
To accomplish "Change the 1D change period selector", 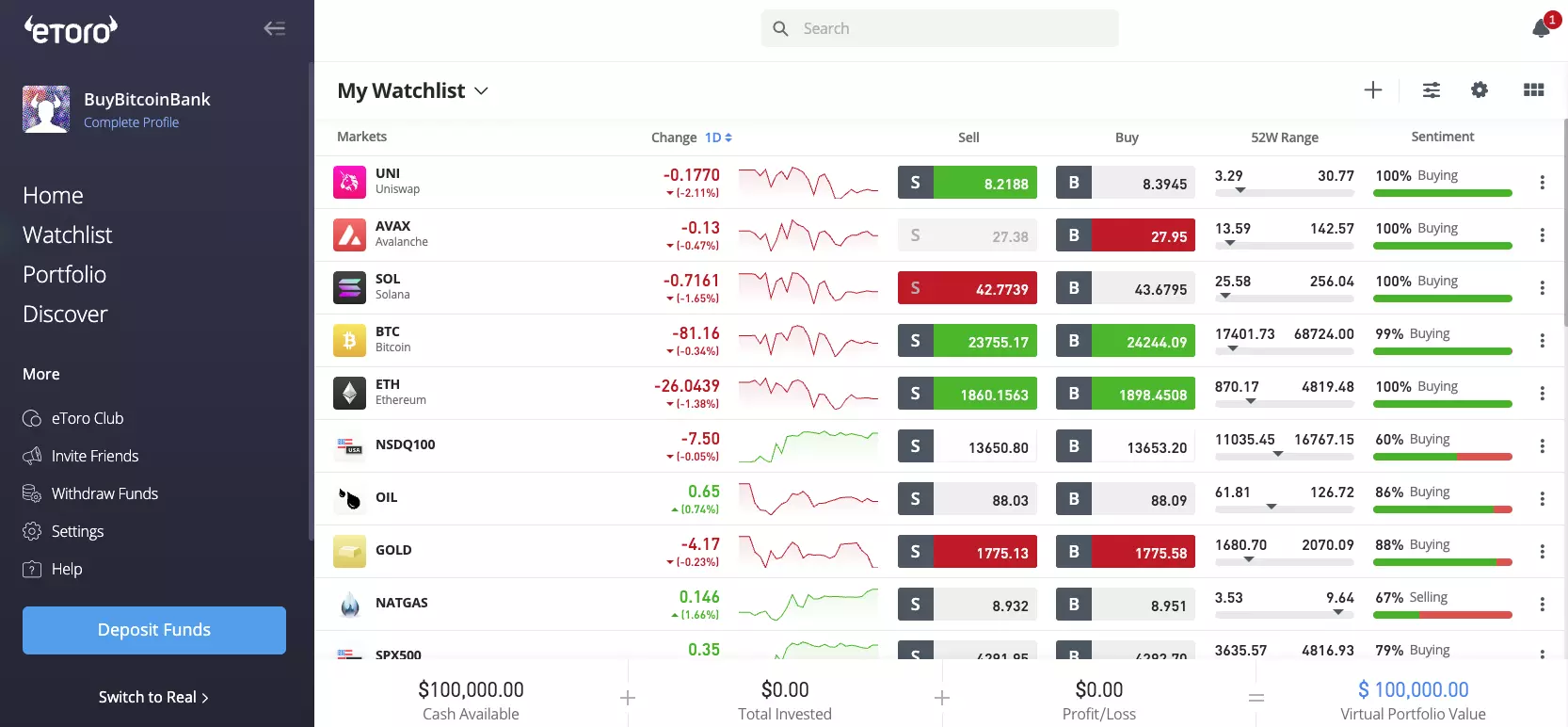I will point(718,137).
